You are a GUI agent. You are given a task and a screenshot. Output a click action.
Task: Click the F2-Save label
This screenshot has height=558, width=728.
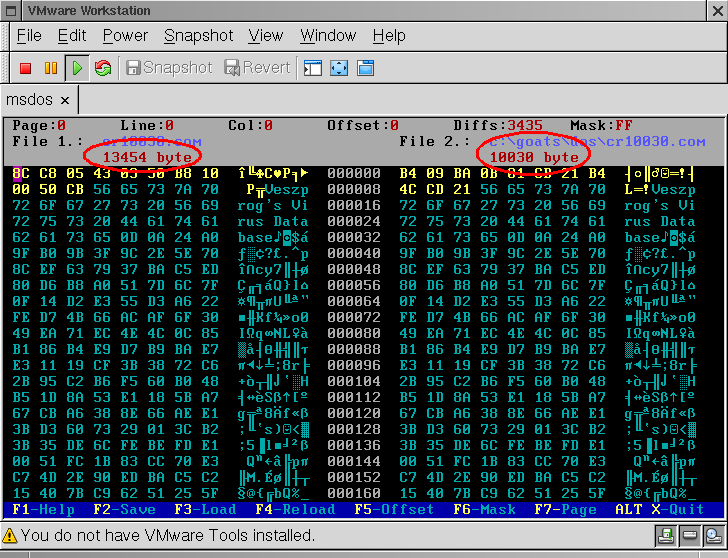(x=124, y=509)
